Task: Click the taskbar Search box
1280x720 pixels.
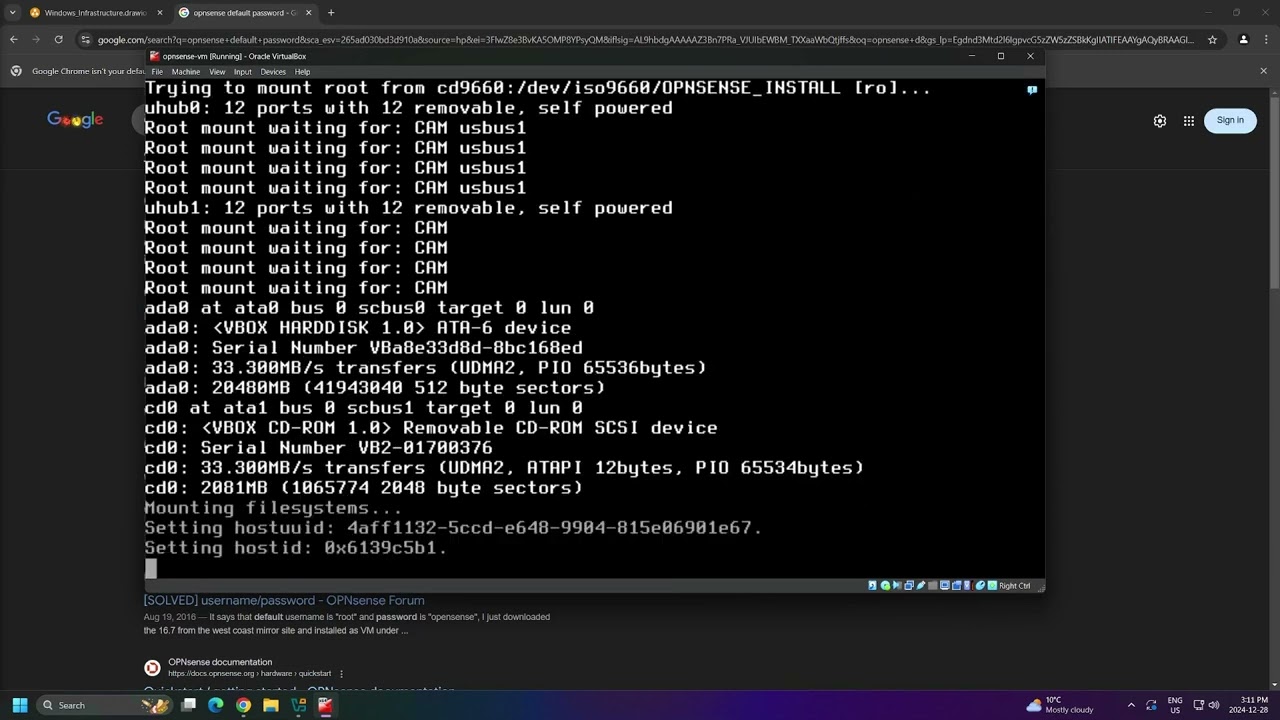Action: tap(105, 705)
